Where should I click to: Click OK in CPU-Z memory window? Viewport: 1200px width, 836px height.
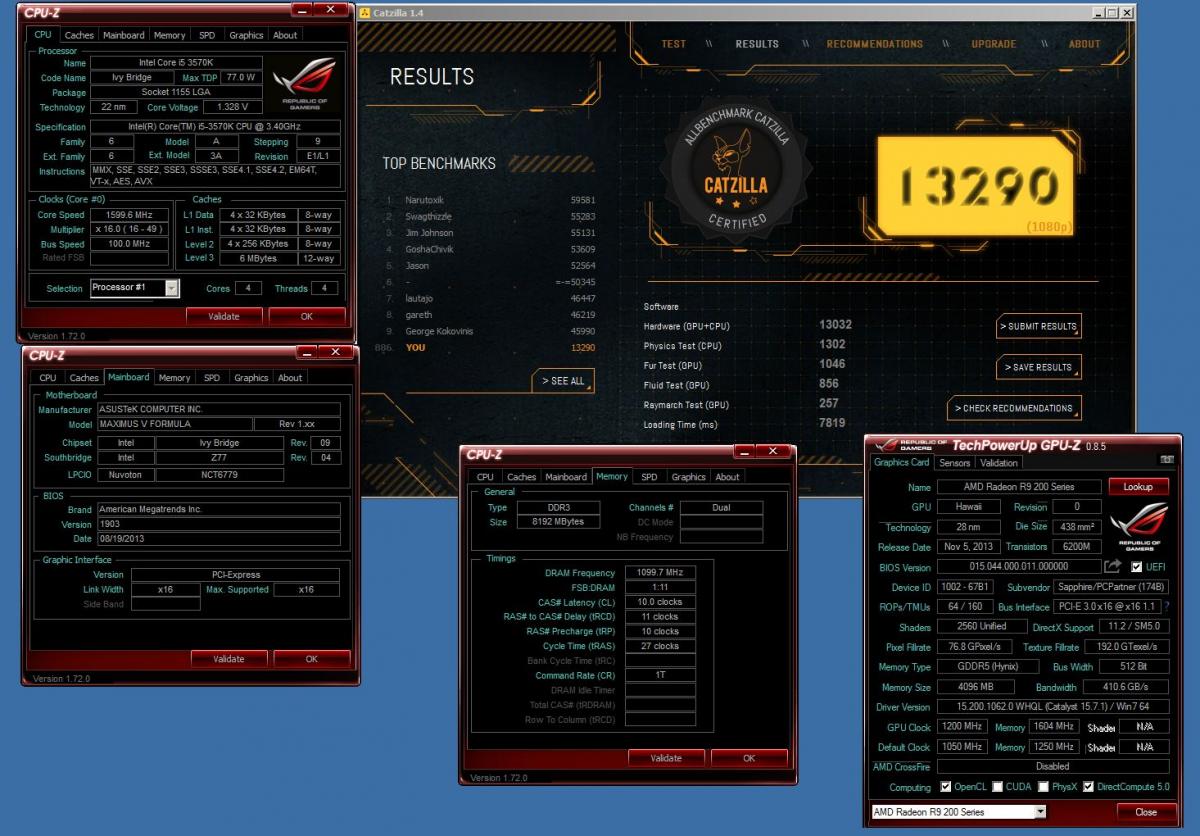[x=749, y=758]
